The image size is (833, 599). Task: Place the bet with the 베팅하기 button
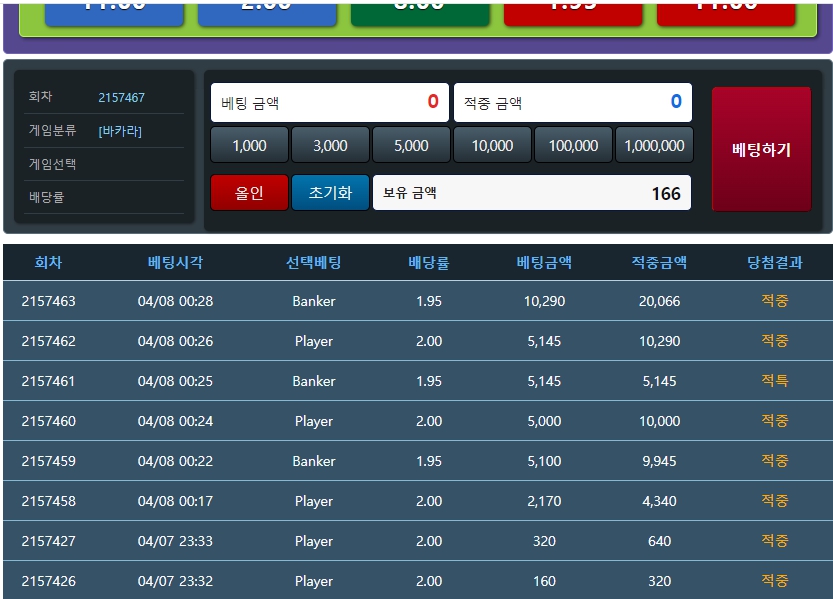(761, 149)
